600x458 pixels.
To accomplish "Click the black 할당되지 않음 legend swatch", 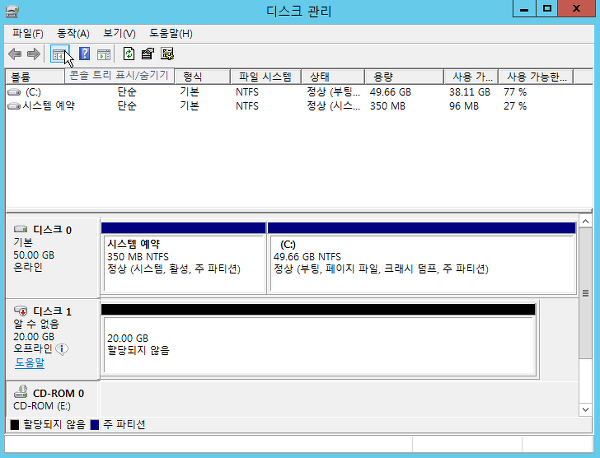I will [15, 425].
